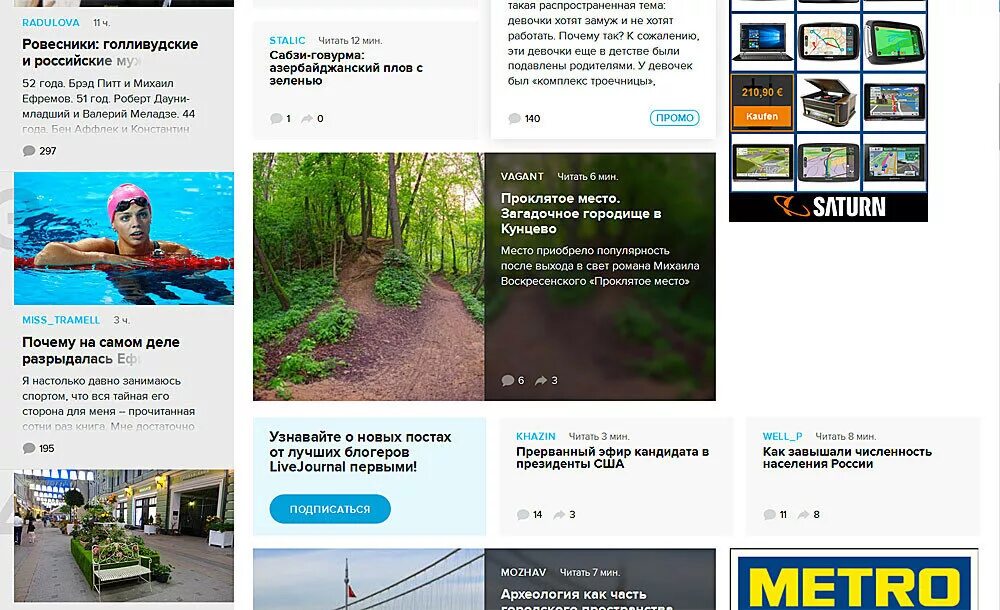Open the RADULOVA author link
1000x610 pixels.
51,22
